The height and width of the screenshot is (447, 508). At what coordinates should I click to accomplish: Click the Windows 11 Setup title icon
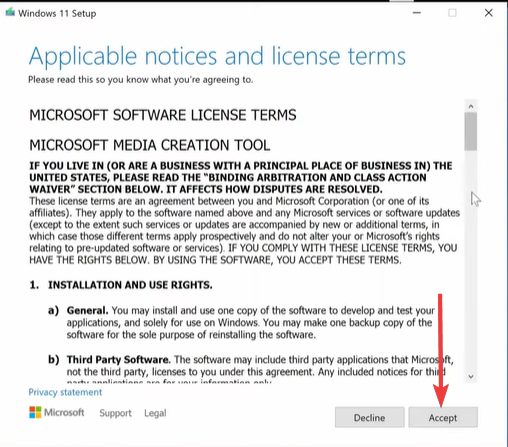(x=10, y=13)
